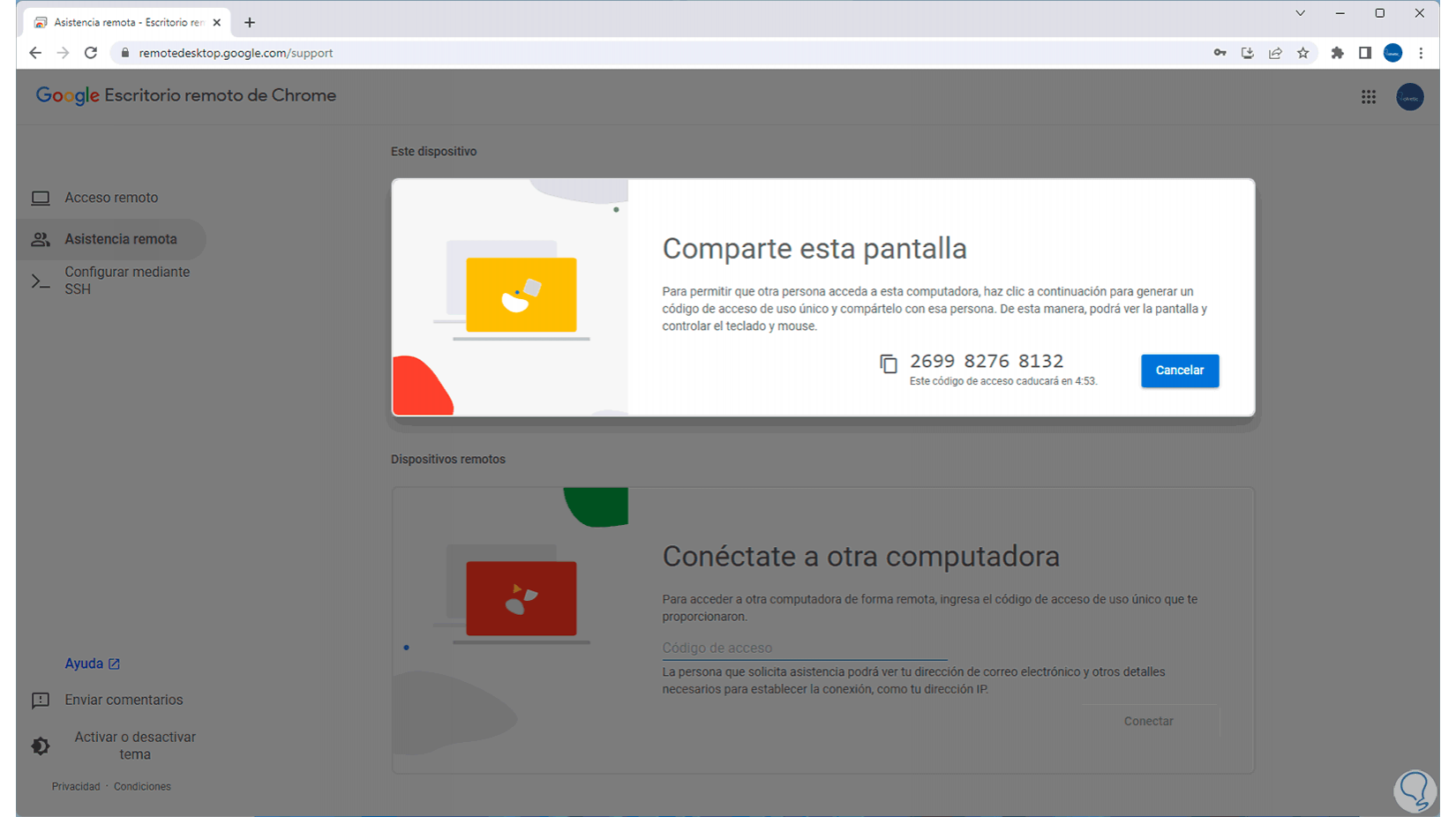Click the Enviar comentarios feedback icon
1456x817 pixels.
[x=41, y=701]
